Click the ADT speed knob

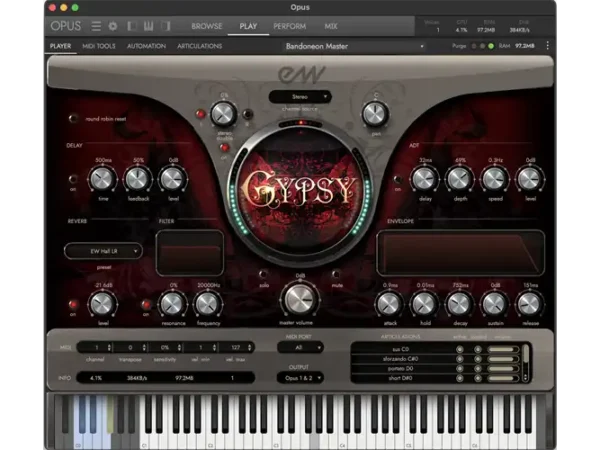(x=495, y=179)
